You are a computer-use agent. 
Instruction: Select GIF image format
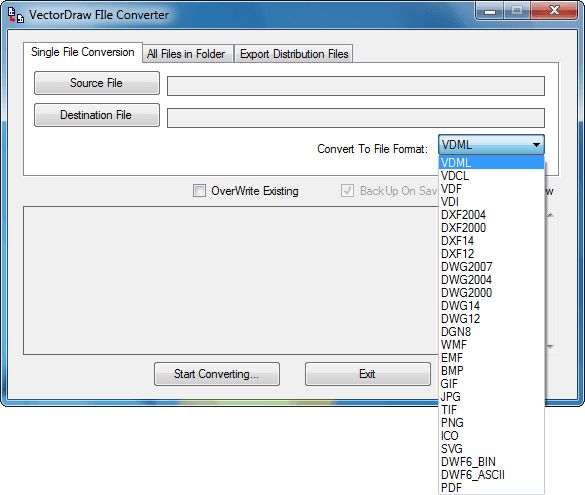click(x=491, y=384)
